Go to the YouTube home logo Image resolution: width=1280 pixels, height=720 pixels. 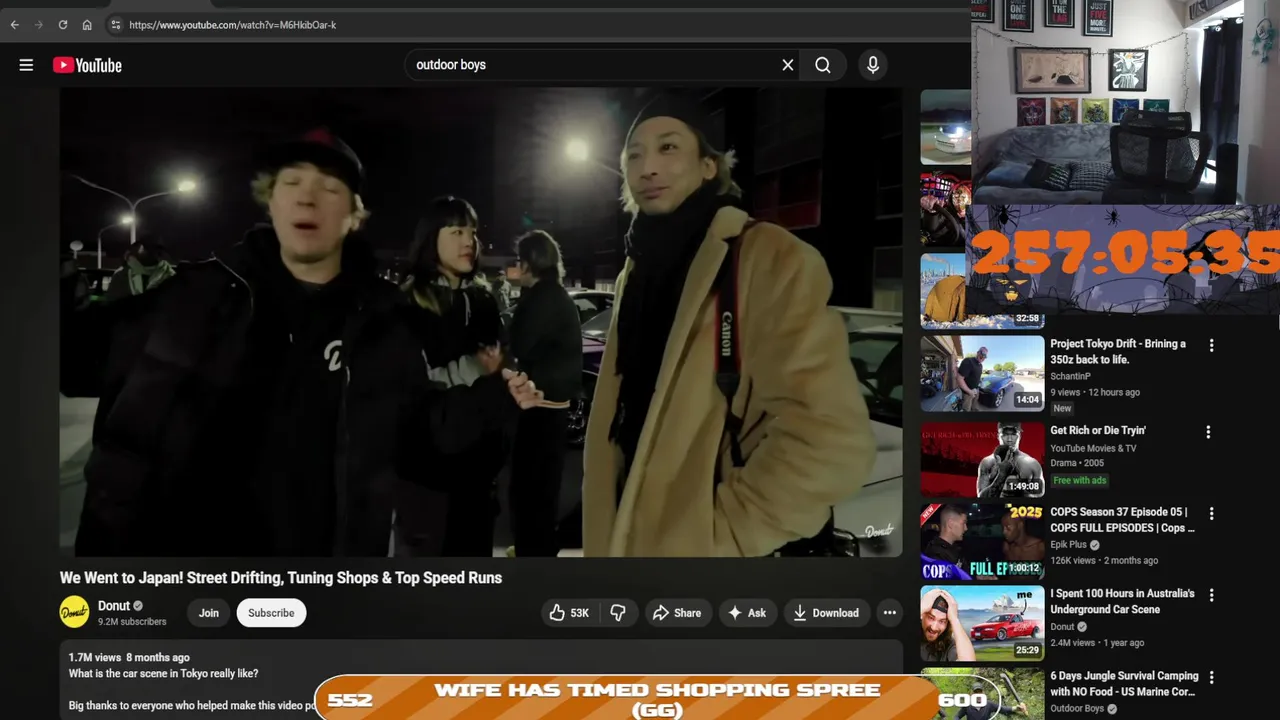click(87, 65)
